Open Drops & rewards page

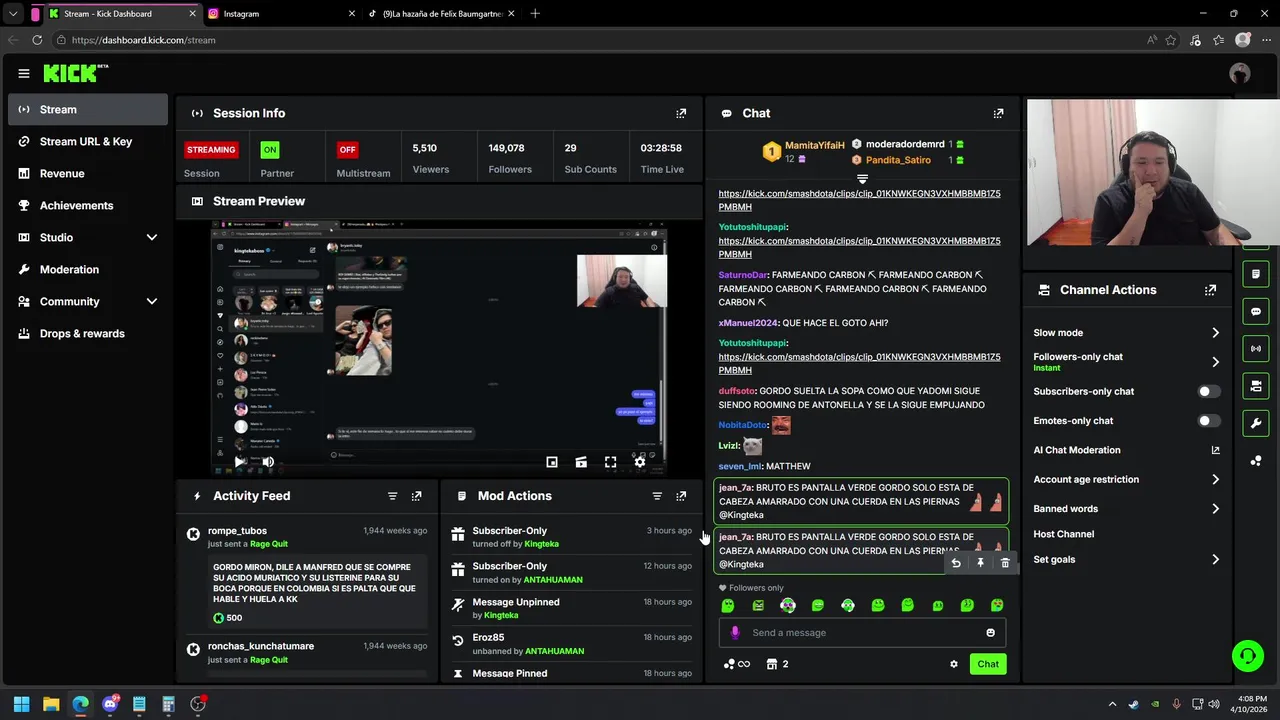(88, 334)
